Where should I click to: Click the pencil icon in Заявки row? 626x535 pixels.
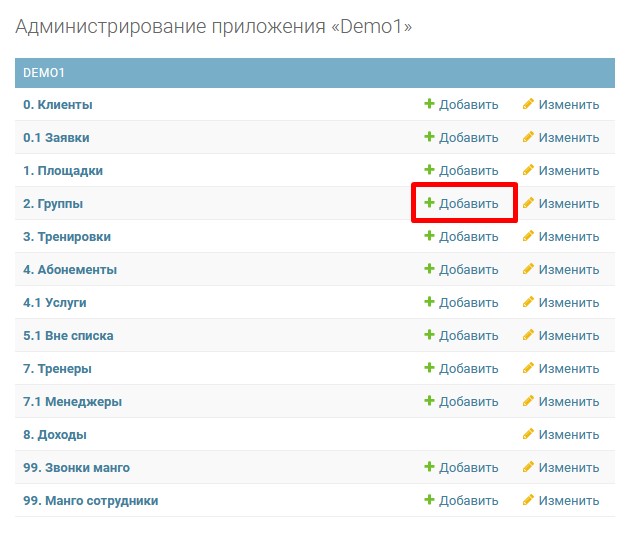coord(528,137)
